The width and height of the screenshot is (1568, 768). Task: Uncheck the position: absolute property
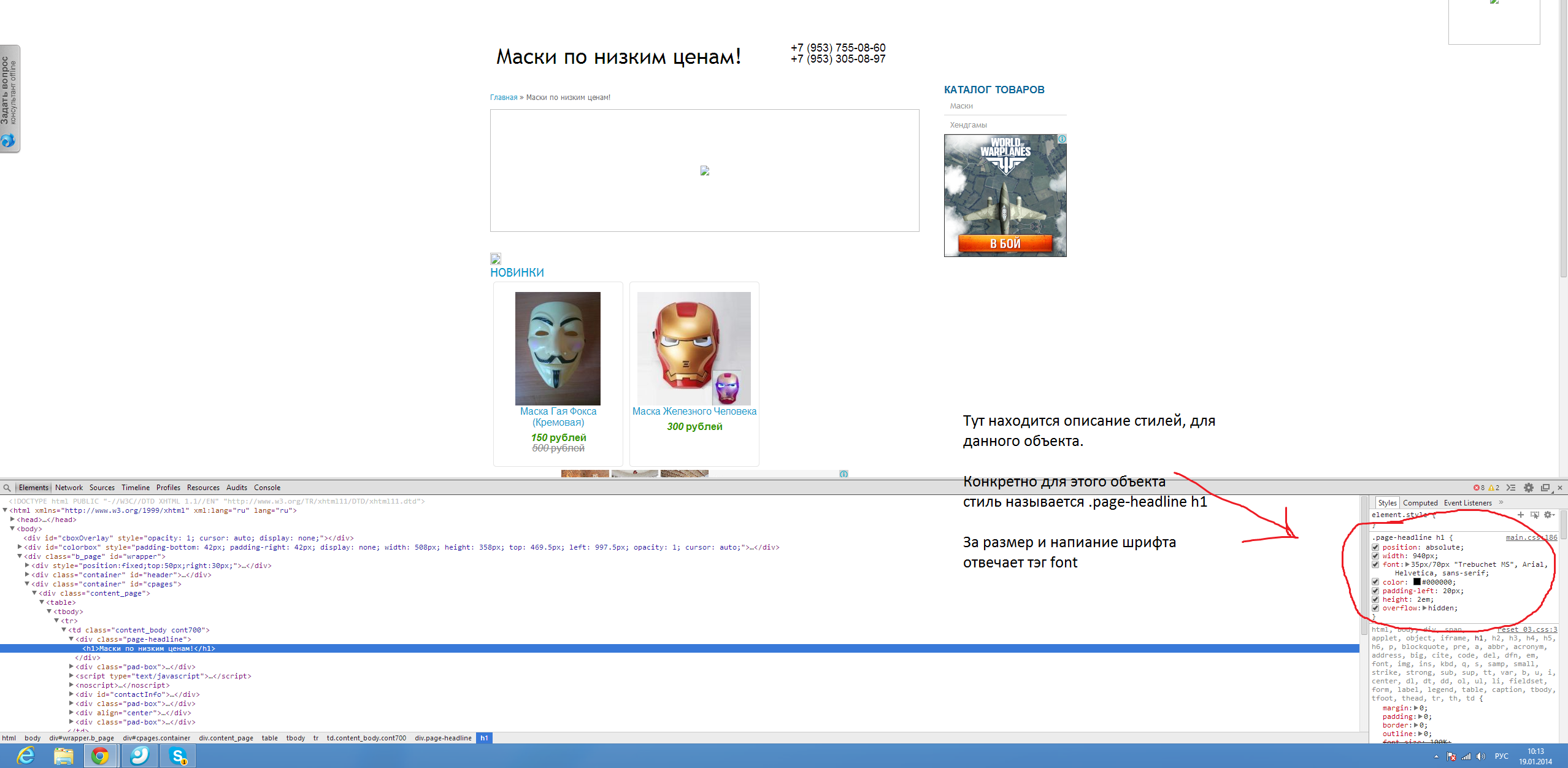pos(1375,547)
